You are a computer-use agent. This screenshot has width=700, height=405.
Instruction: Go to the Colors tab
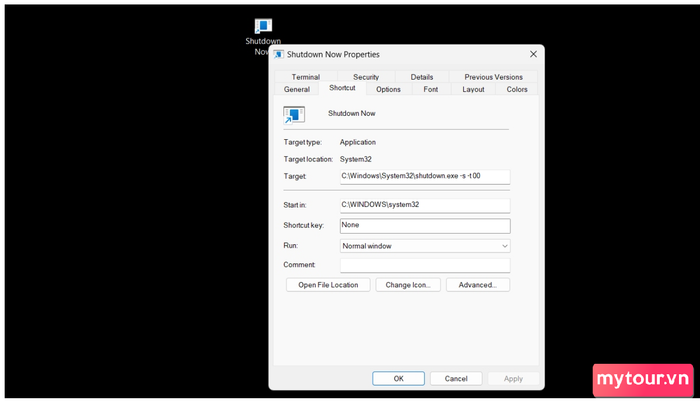tap(517, 89)
